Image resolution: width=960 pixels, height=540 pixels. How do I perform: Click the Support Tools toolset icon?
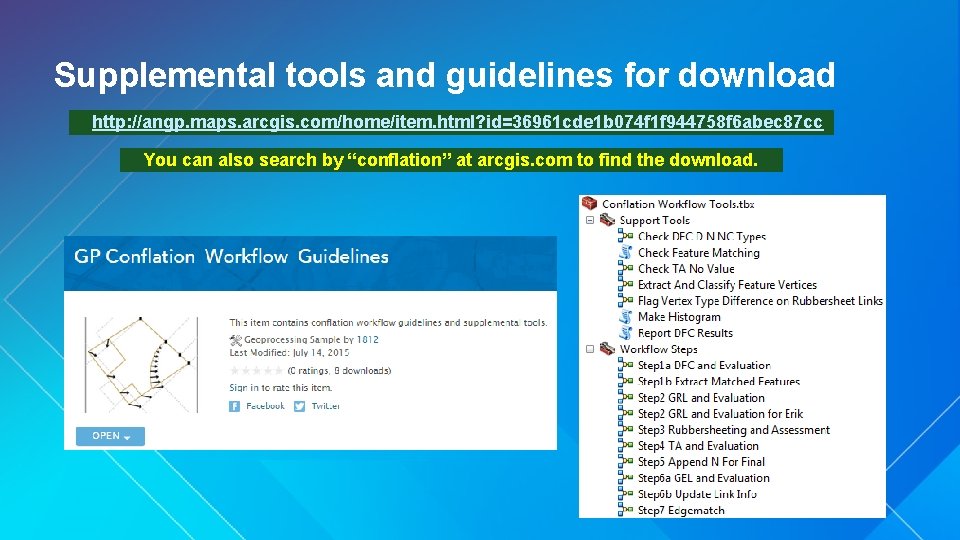tap(607, 220)
